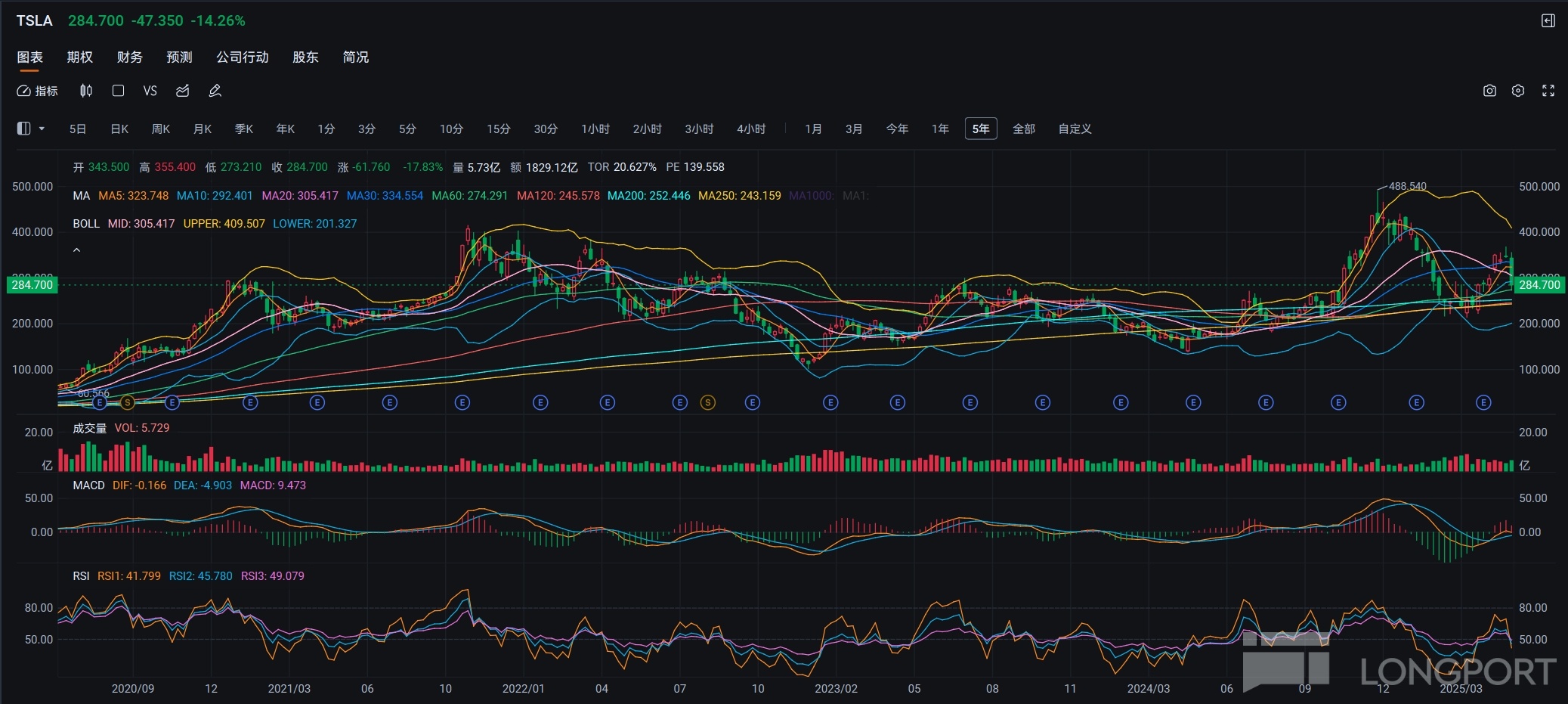Open the 简况 profile tab
This screenshot has width=1568, height=704.
[x=356, y=57]
